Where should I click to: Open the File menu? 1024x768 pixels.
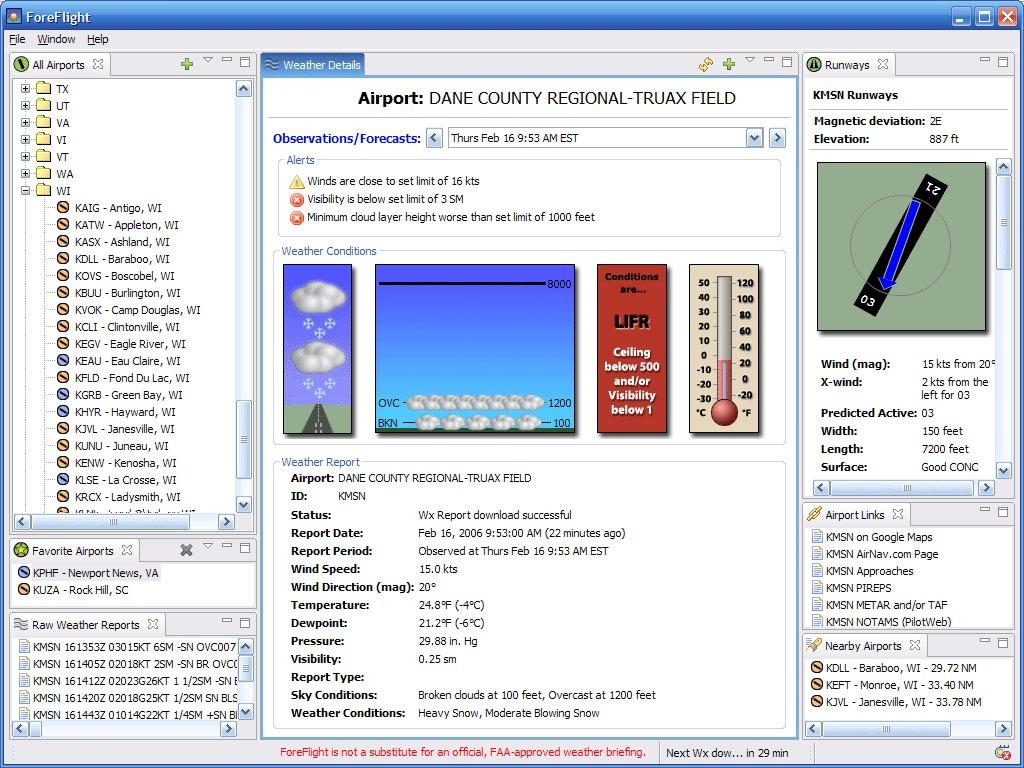click(17, 39)
